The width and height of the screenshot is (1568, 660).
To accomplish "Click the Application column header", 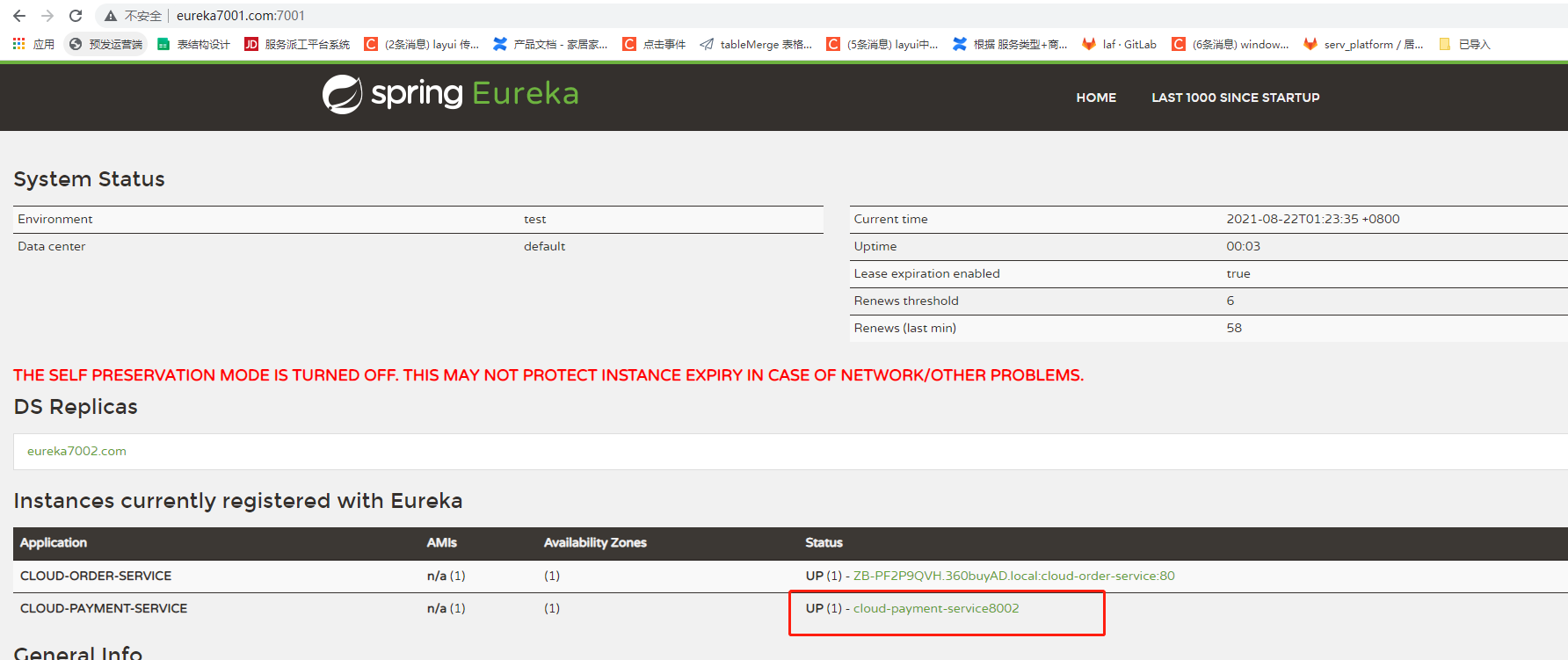I will 54,543.
